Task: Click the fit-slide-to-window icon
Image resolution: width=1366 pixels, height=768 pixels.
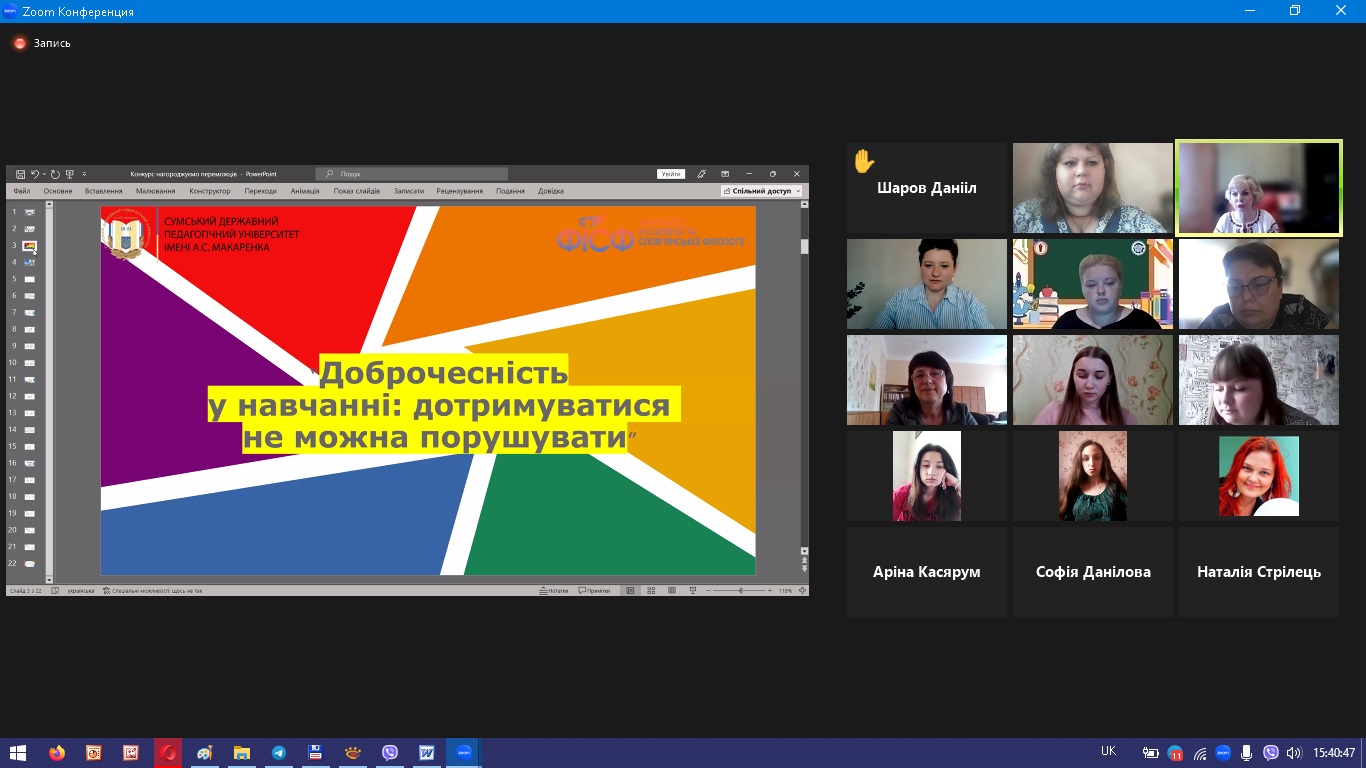Action: [x=802, y=591]
